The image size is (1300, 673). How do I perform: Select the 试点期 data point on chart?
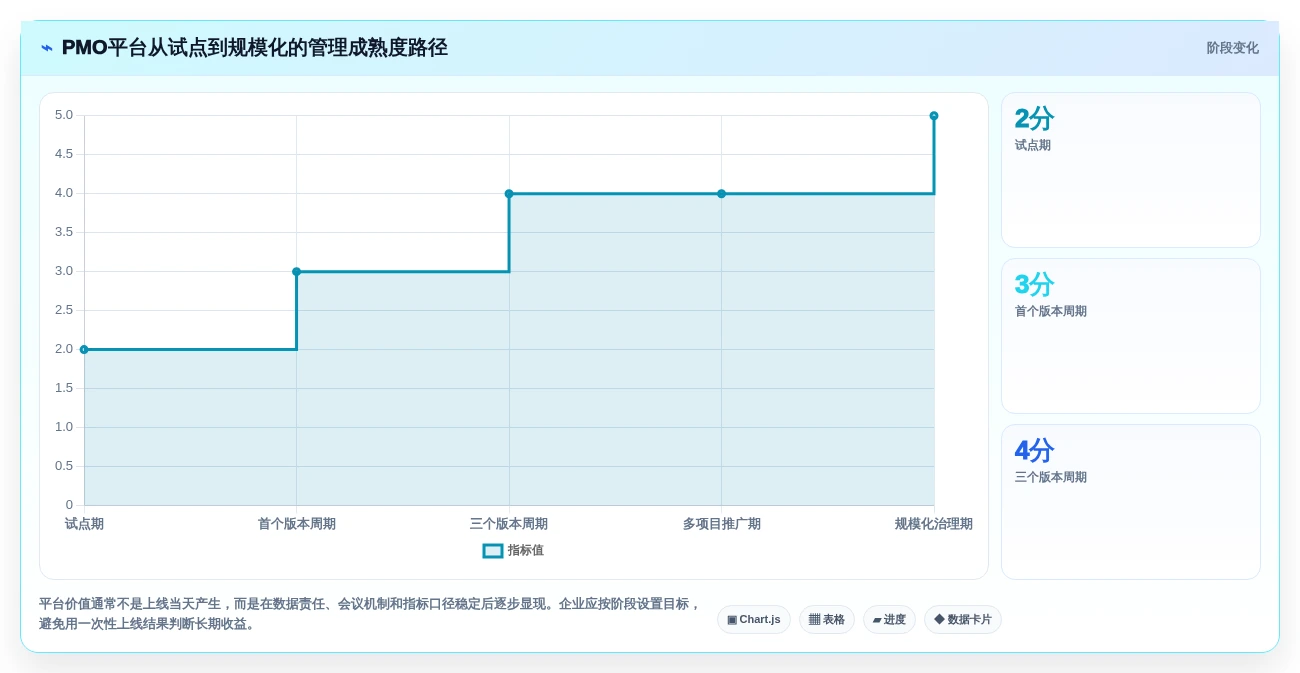coord(84,350)
